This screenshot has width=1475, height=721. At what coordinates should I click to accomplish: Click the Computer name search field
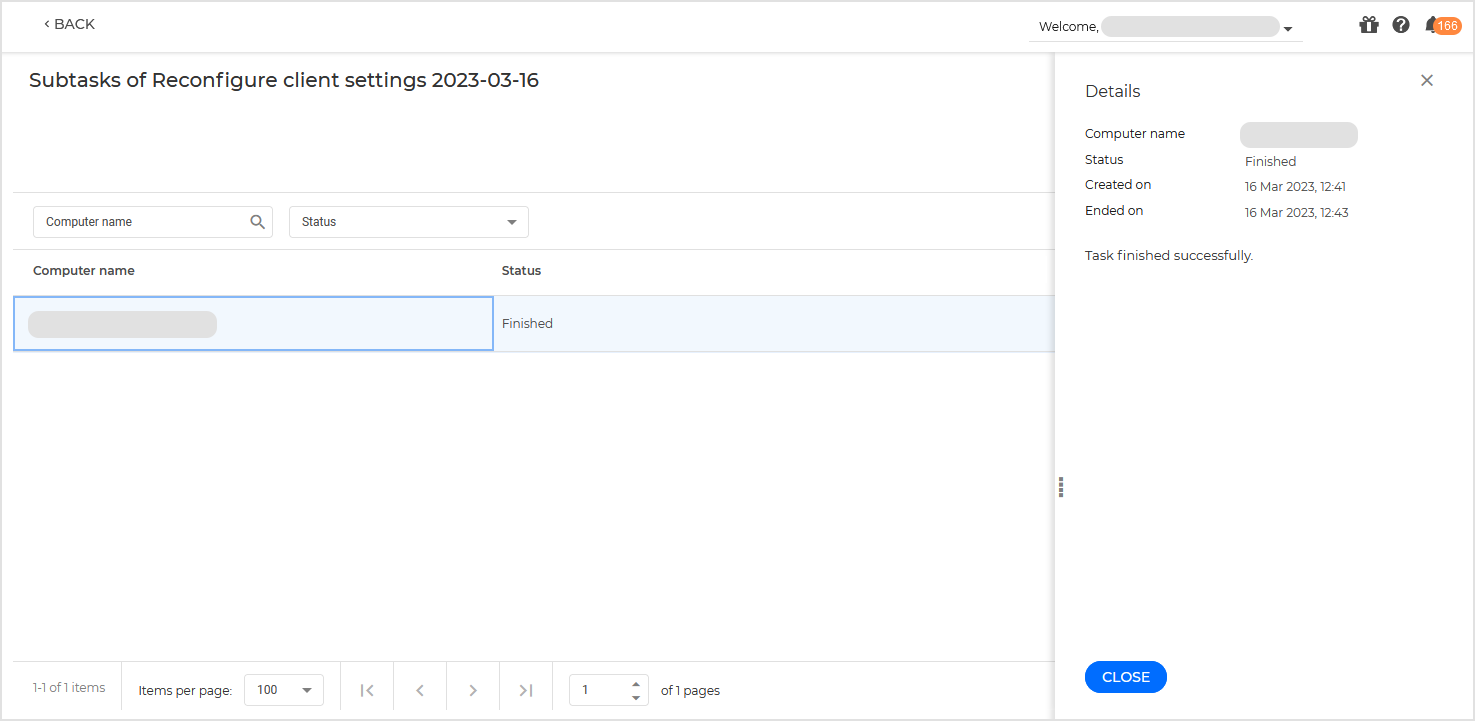[140, 221]
